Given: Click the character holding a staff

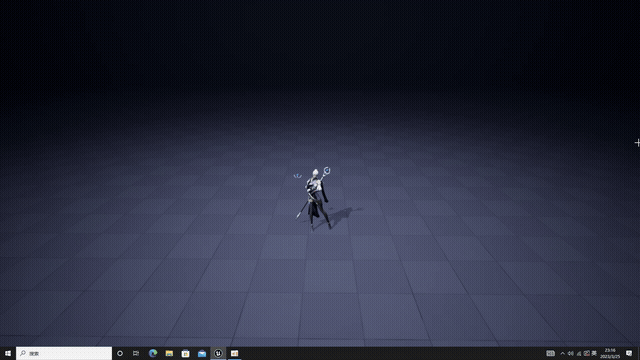Looking at the screenshot, I should 316,198.
